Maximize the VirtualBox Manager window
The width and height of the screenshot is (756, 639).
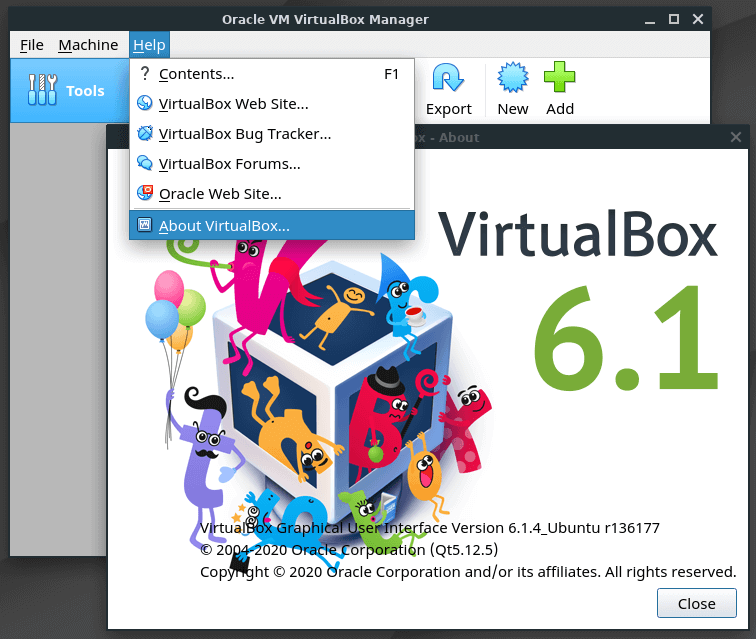[673, 18]
